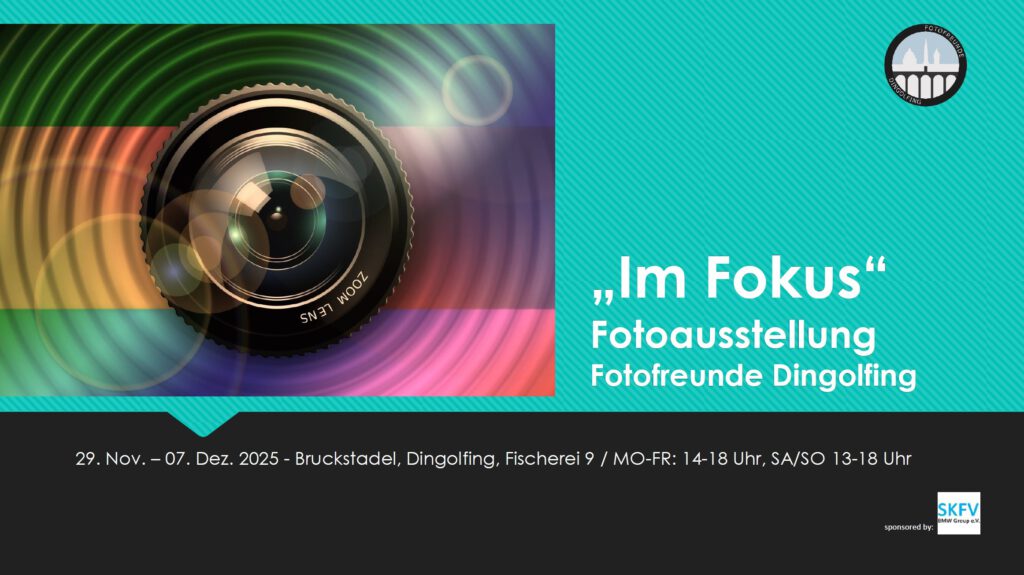Click the center glass of the camera lens
Screen dimensions: 1024x575
point(278,216)
